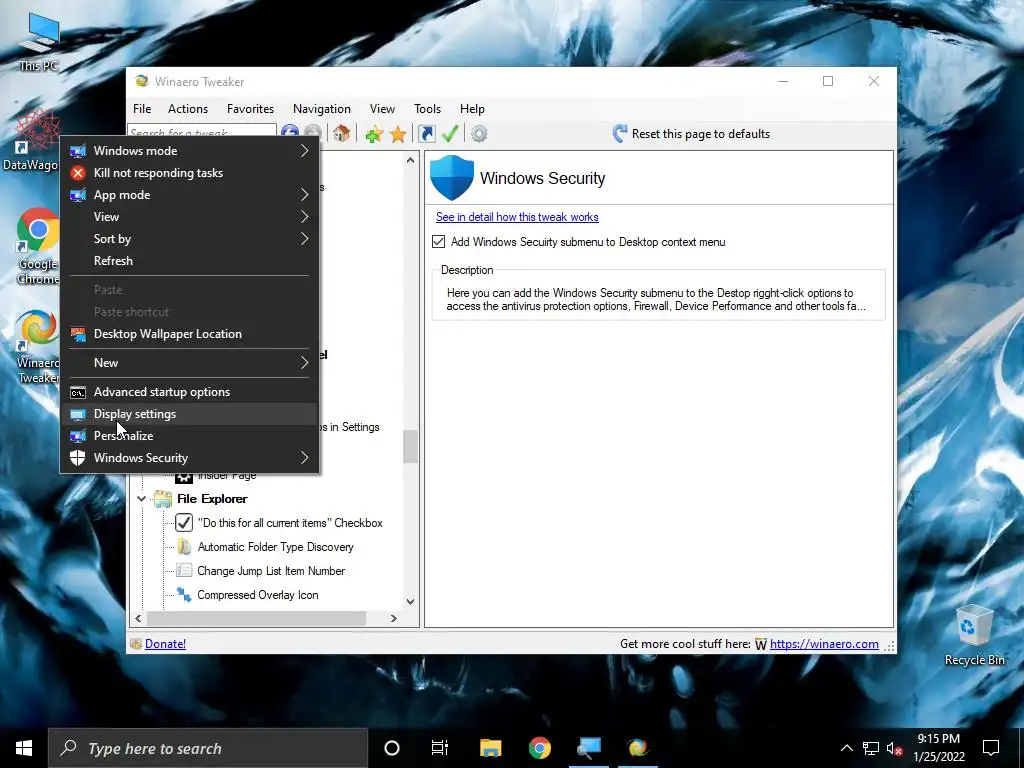Click the green checkmark toolbar icon

tap(450, 133)
